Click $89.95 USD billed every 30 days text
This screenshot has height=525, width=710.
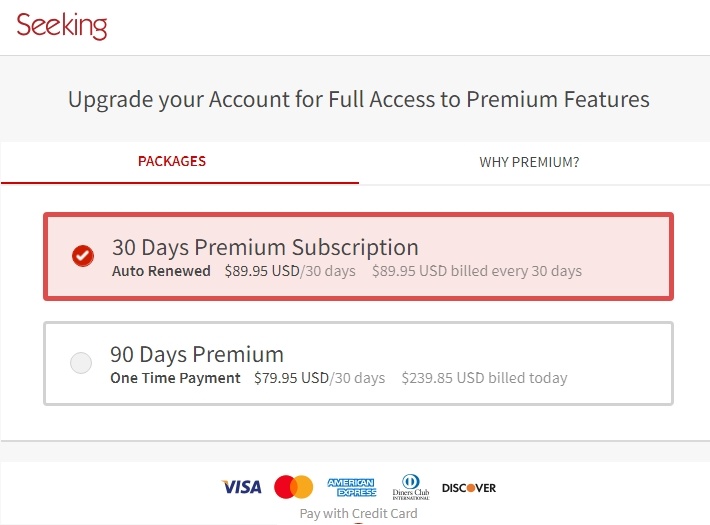coord(477,271)
